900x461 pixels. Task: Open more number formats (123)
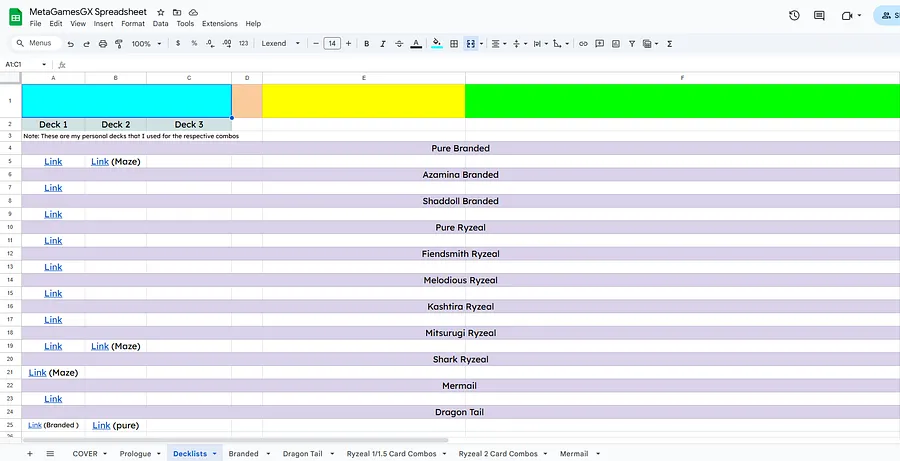click(x=243, y=44)
